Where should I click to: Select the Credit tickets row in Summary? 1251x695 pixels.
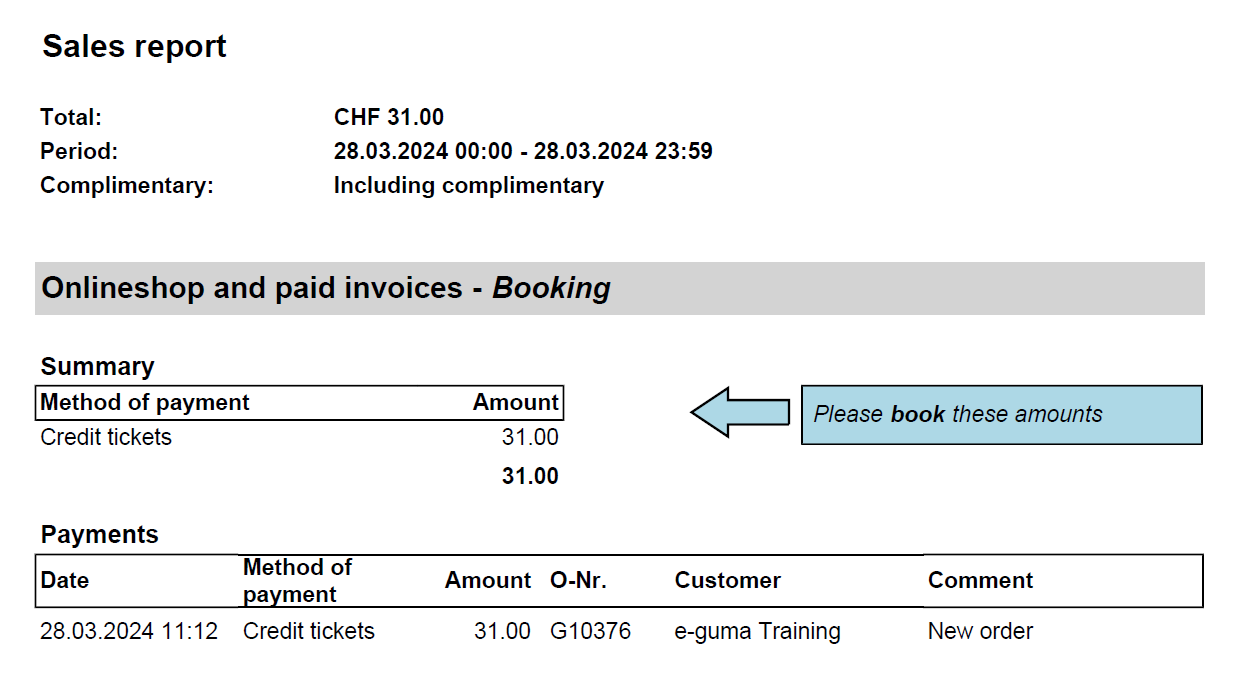tap(300, 437)
